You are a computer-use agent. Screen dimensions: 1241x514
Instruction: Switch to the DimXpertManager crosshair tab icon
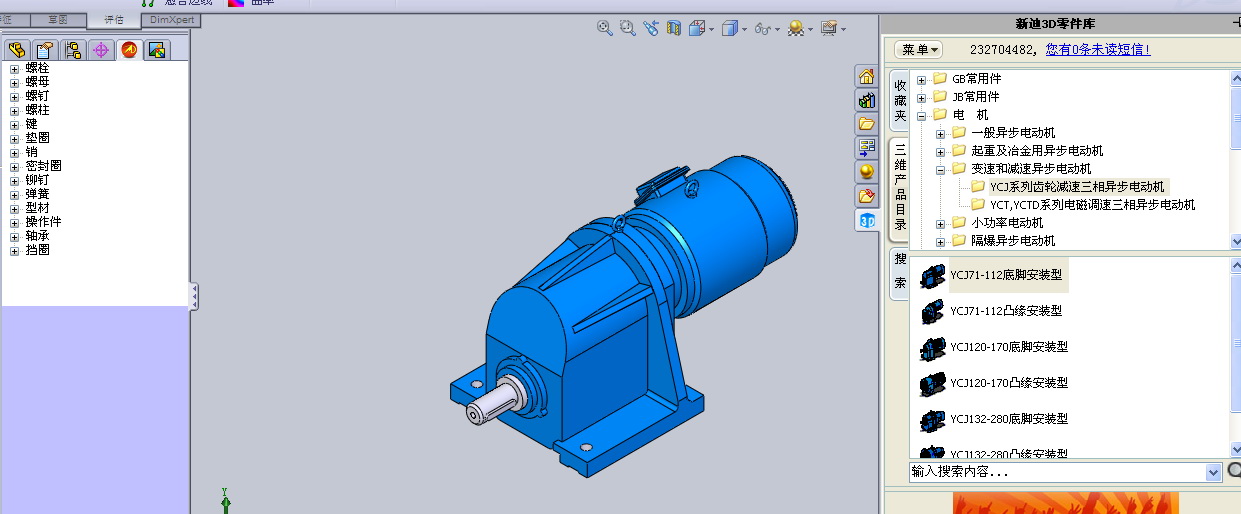[x=100, y=50]
